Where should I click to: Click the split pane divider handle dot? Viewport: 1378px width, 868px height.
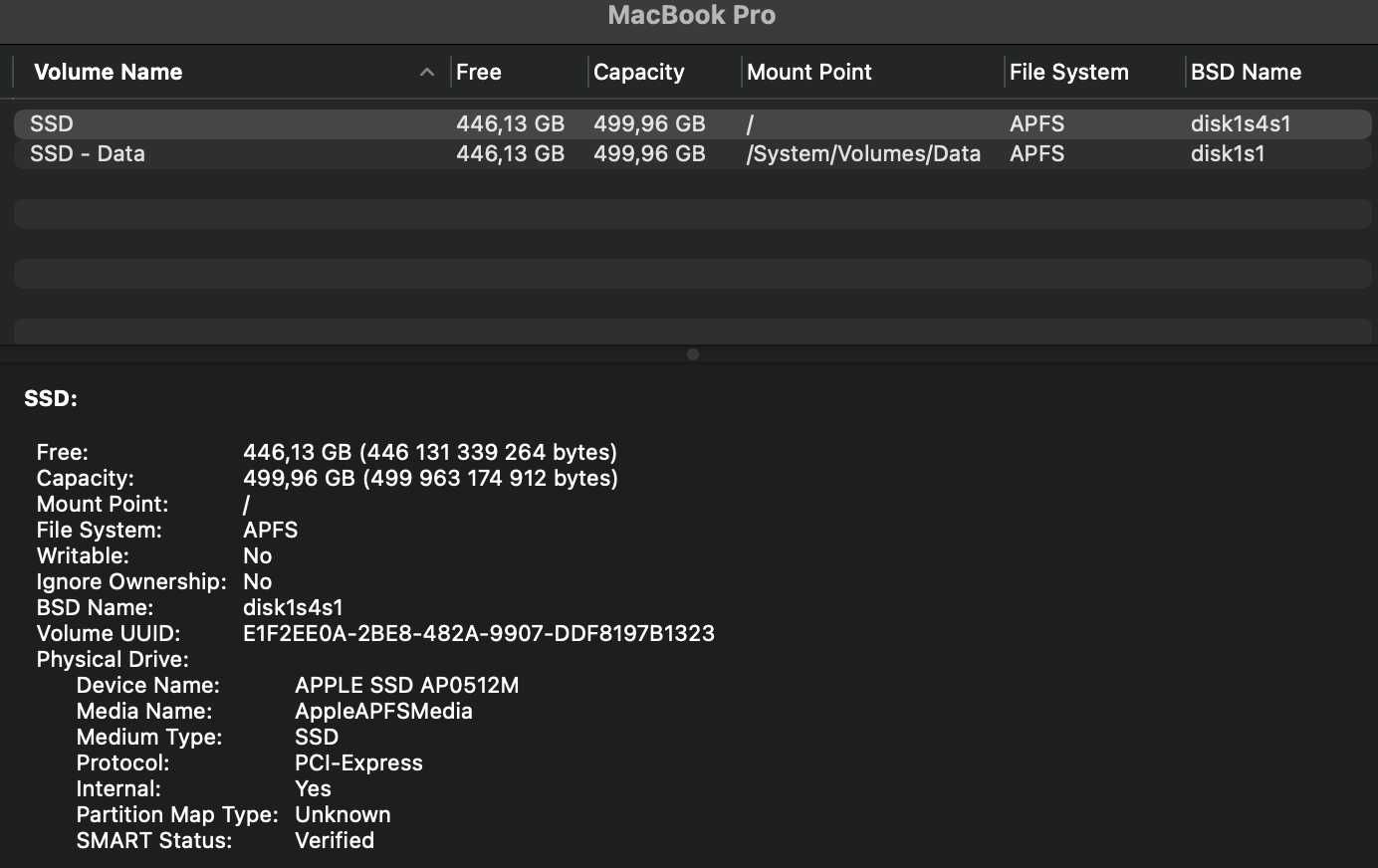693,354
